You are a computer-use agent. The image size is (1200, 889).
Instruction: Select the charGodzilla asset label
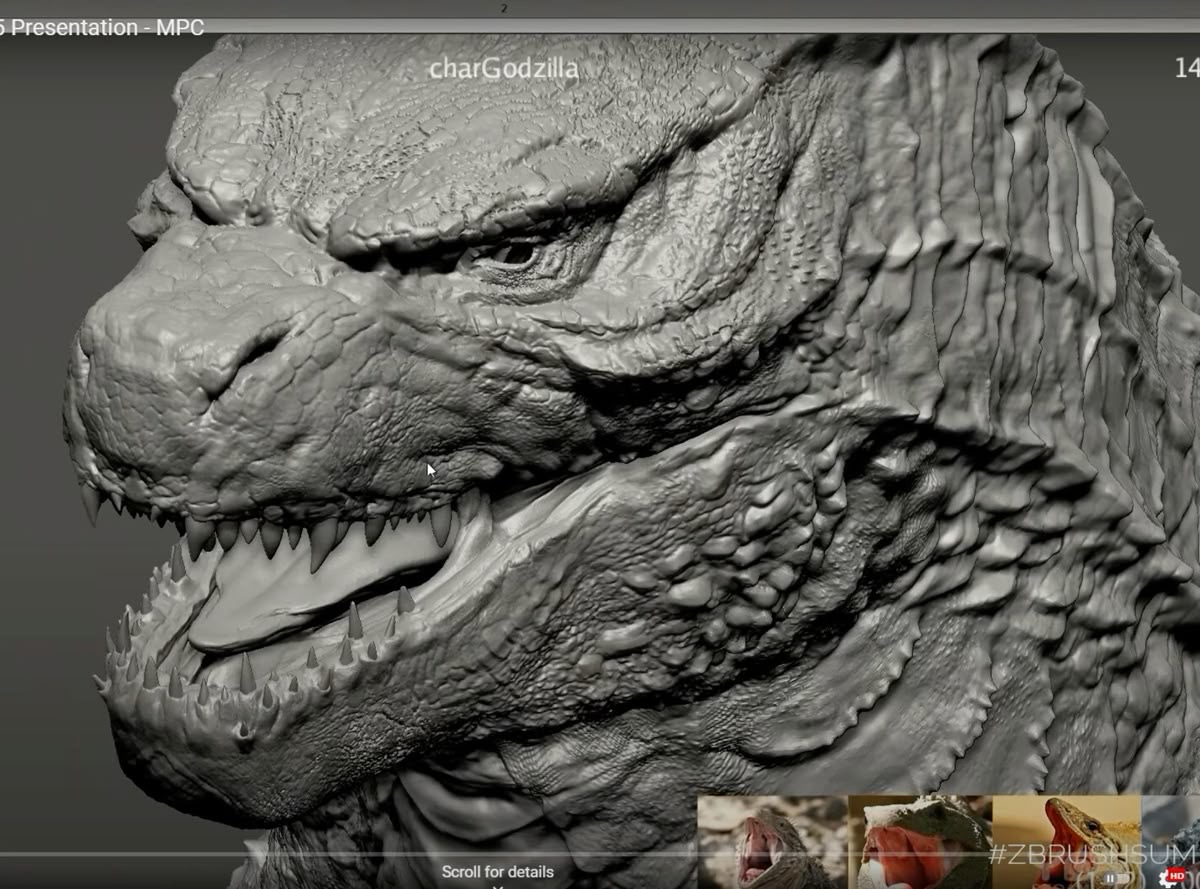click(x=503, y=68)
